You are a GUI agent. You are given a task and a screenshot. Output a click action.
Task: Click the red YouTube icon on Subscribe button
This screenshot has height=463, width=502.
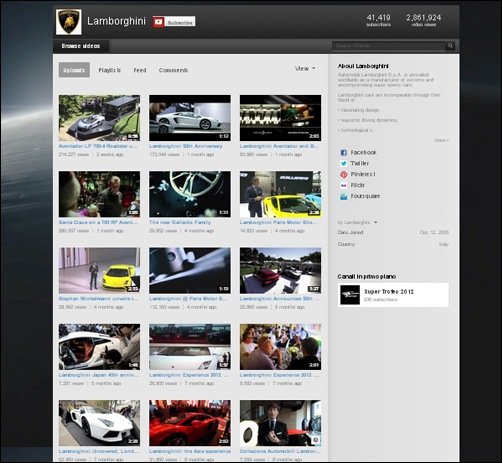point(158,22)
